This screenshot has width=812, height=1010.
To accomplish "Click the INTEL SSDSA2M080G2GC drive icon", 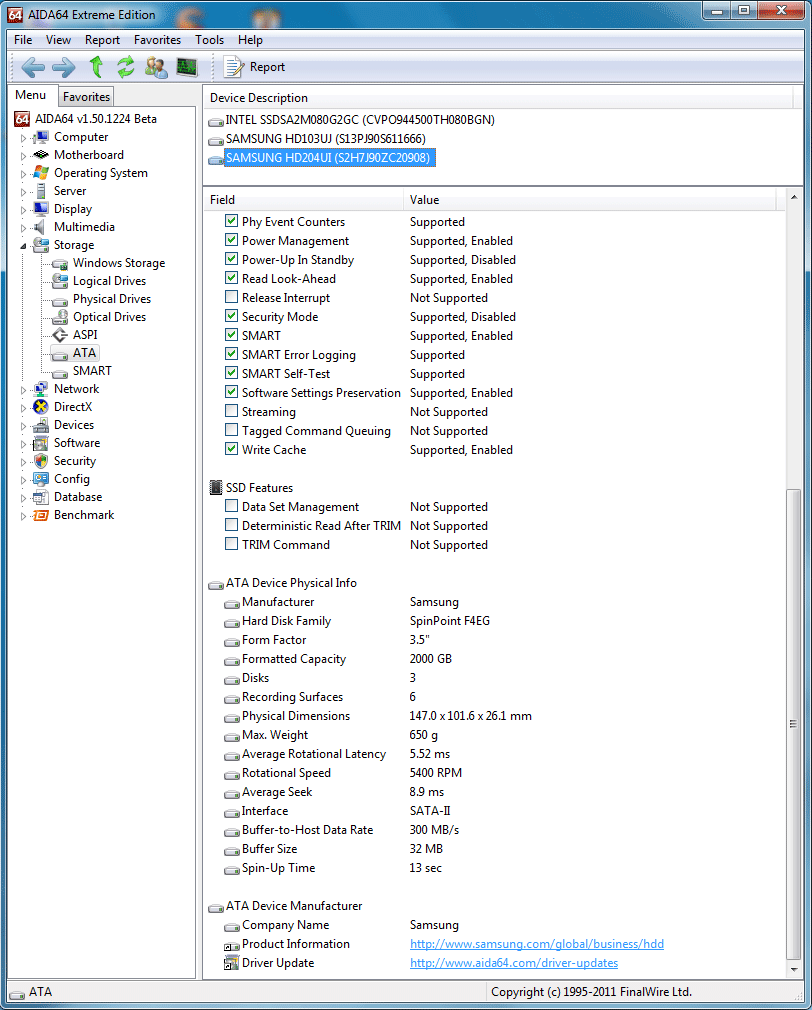I will (x=216, y=122).
